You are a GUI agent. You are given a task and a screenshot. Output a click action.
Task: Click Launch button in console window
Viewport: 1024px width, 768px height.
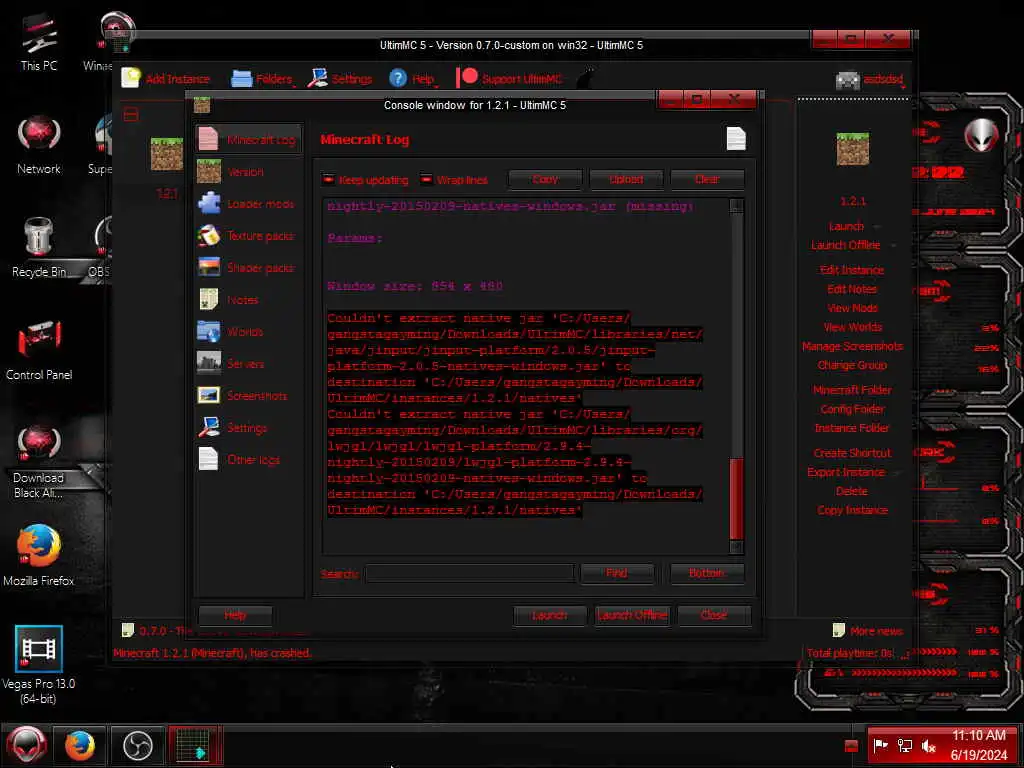549,615
